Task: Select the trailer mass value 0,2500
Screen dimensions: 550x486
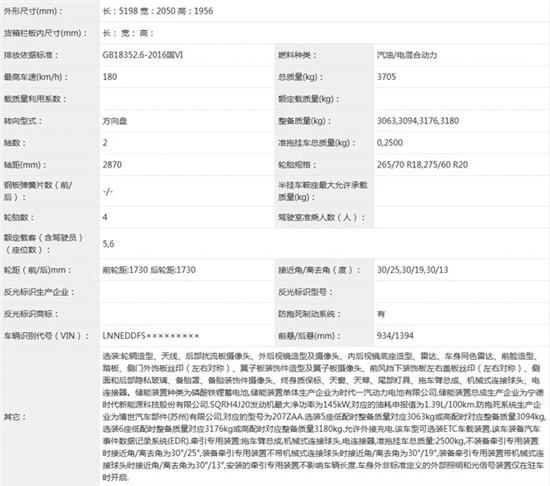Action: click(x=390, y=143)
